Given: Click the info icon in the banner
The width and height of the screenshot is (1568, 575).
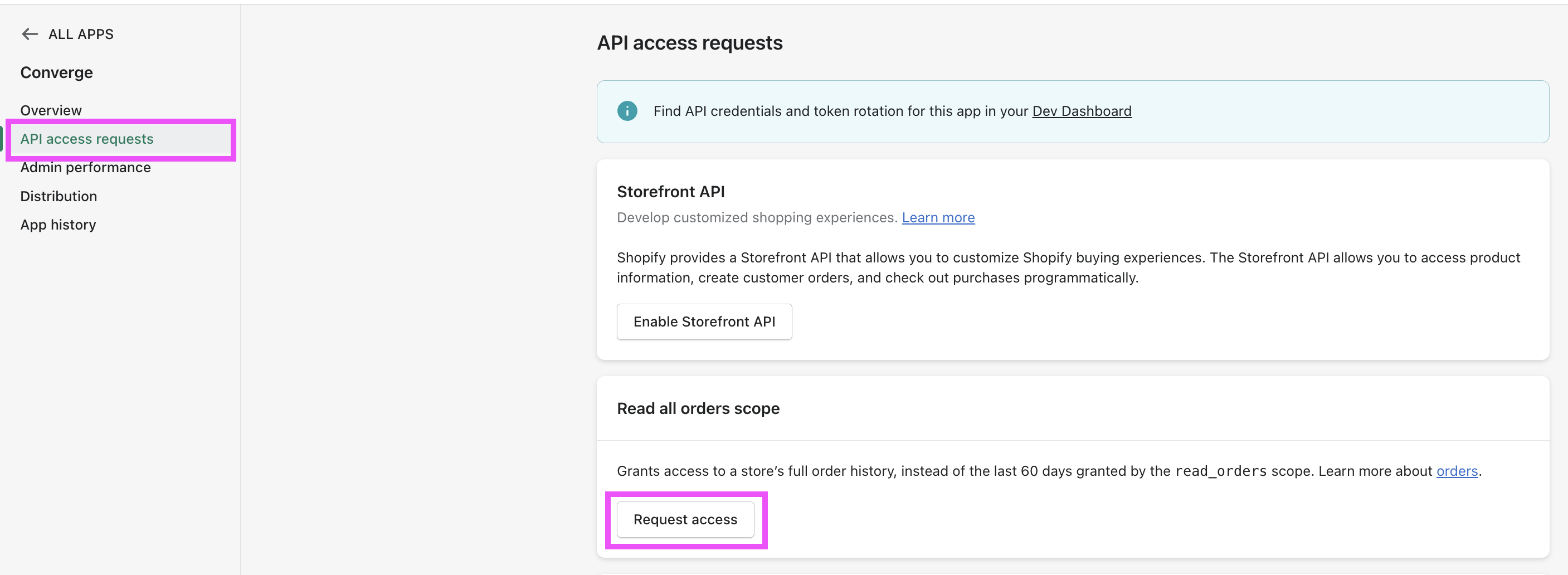Looking at the screenshot, I should tap(627, 111).
